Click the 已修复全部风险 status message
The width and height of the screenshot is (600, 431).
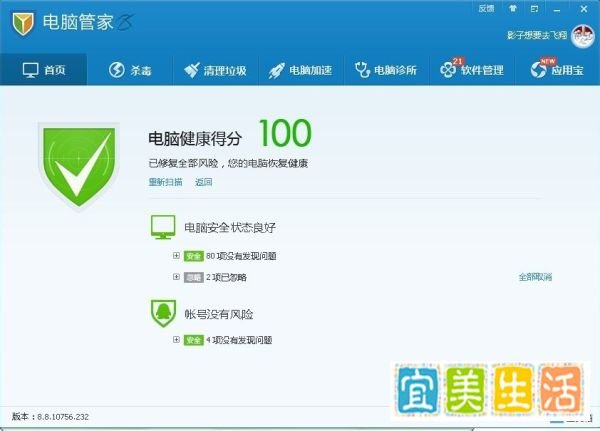tap(228, 163)
